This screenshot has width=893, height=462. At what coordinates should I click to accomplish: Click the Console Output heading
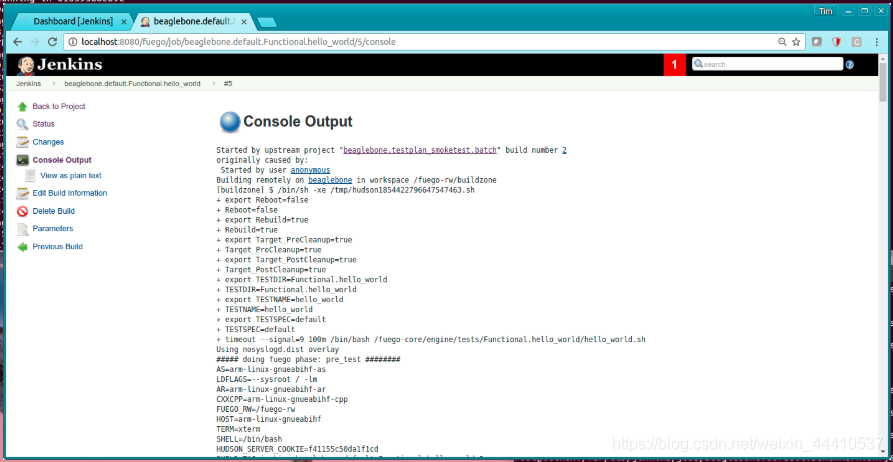298,122
